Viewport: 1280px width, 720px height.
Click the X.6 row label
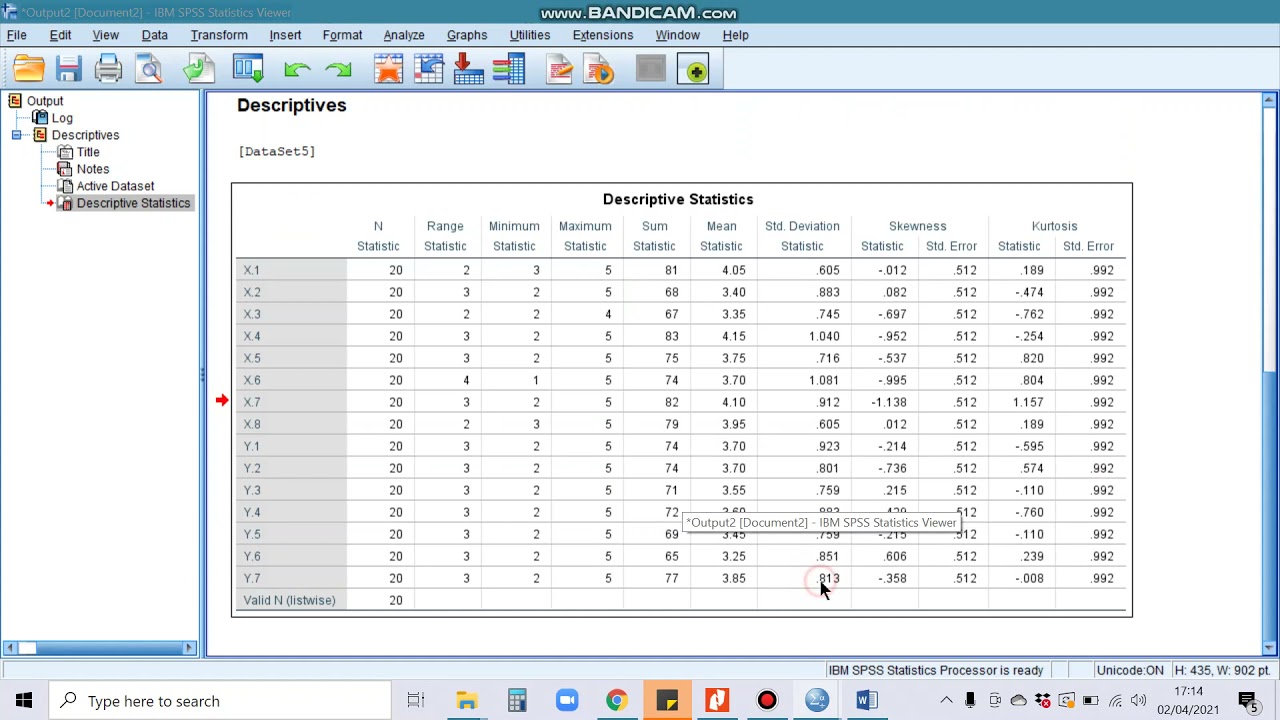pyautogui.click(x=252, y=380)
